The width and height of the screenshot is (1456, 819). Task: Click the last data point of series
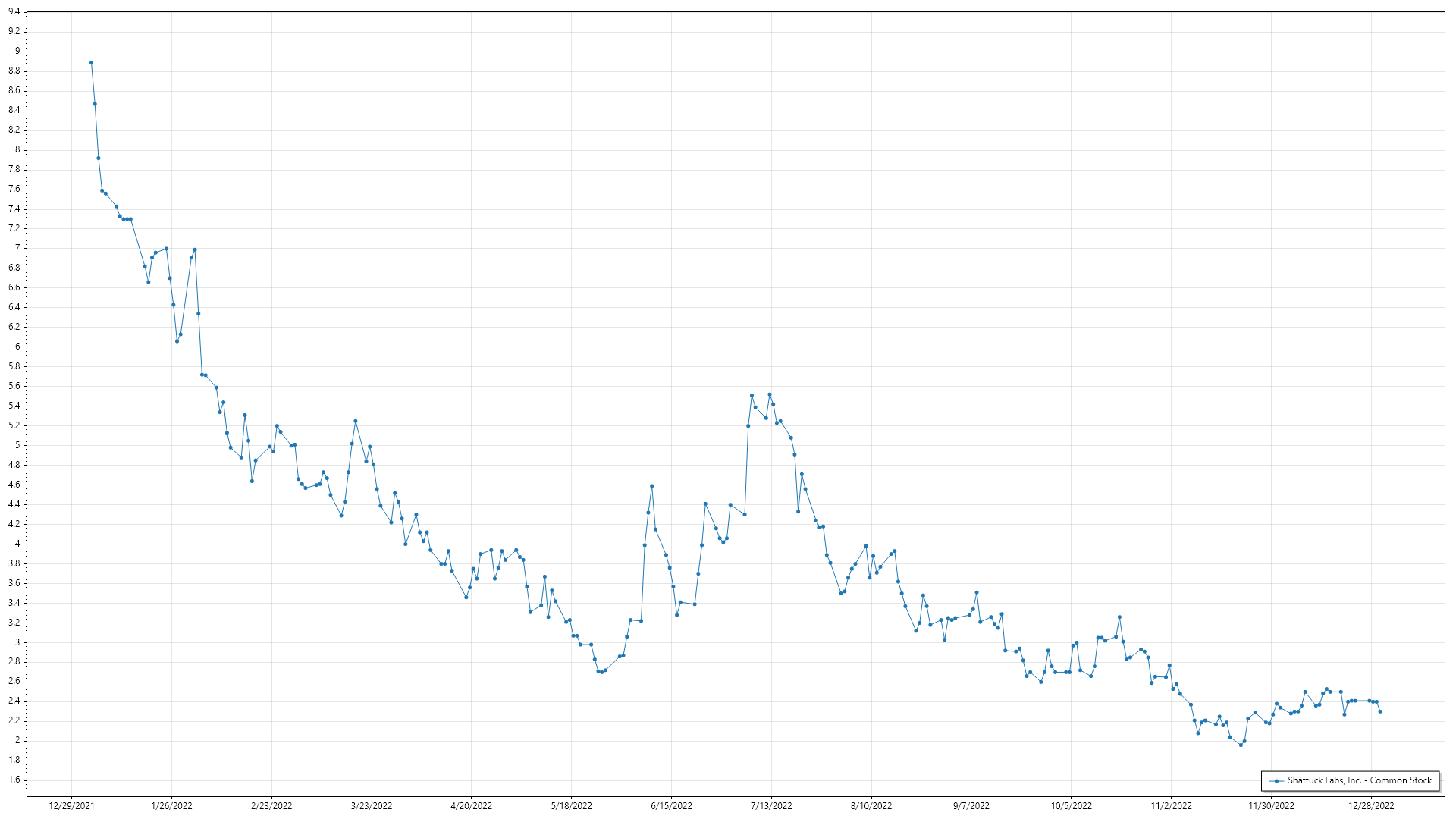tap(1379, 711)
